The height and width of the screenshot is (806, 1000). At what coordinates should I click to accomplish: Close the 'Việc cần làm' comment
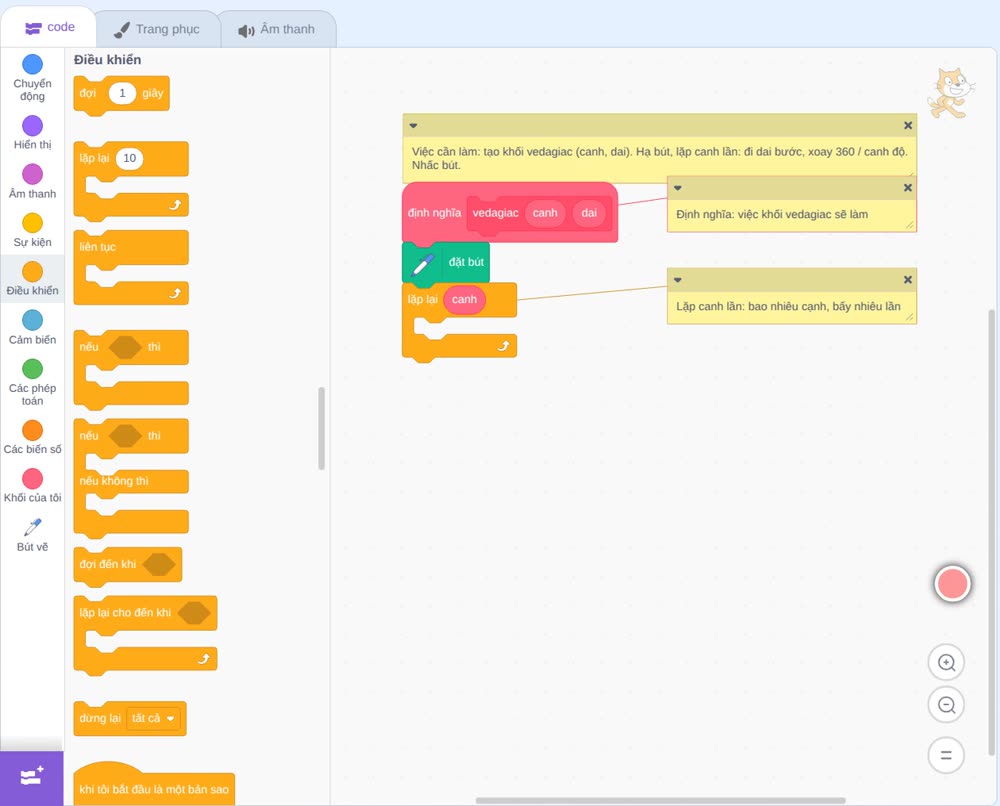click(908, 126)
